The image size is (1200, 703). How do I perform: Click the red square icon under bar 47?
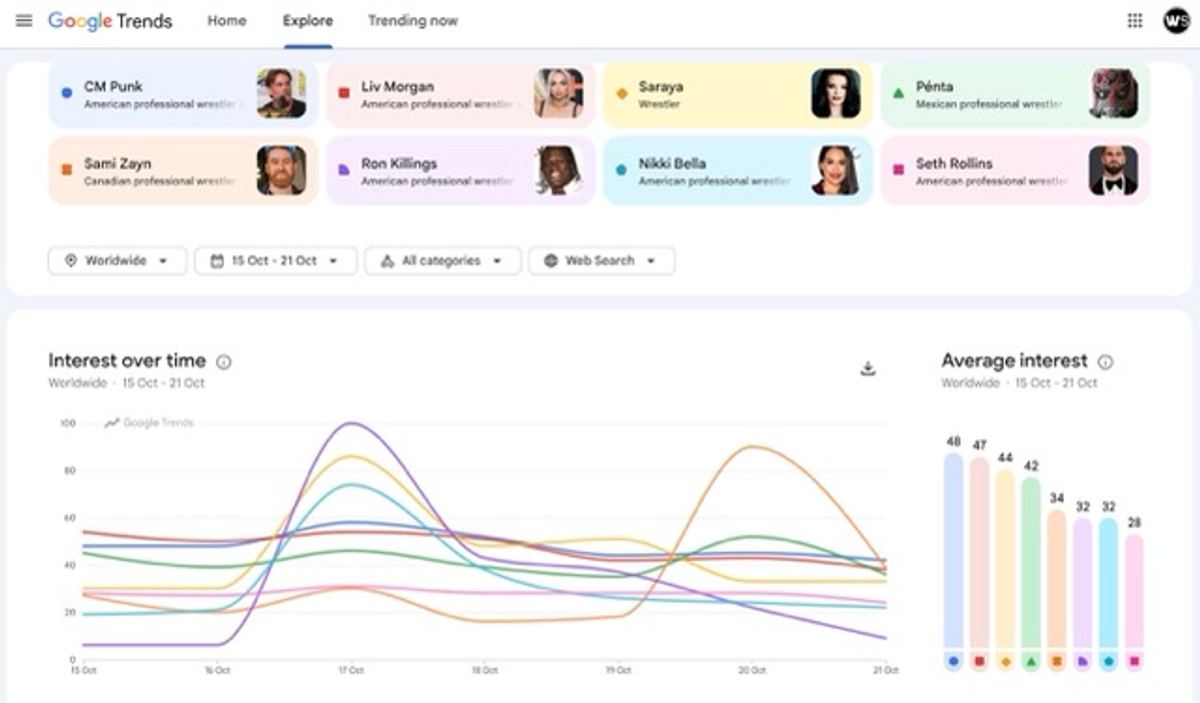979,661
